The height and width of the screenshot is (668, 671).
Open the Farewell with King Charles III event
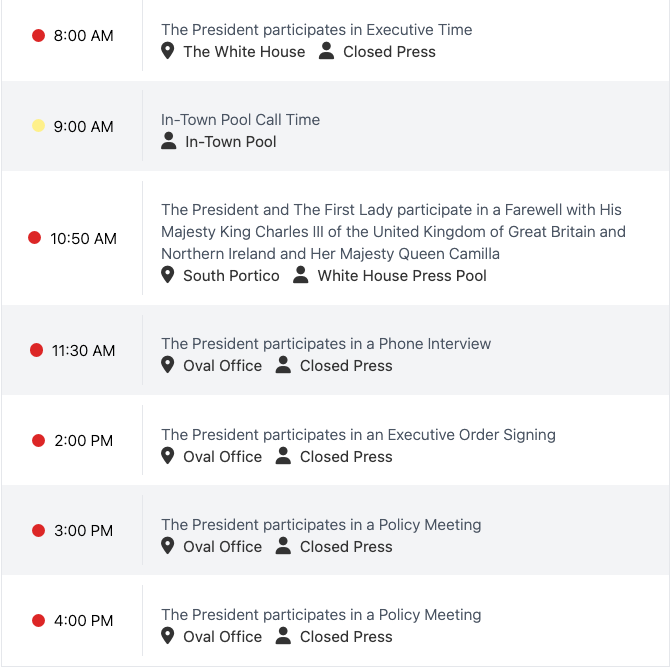392,231
